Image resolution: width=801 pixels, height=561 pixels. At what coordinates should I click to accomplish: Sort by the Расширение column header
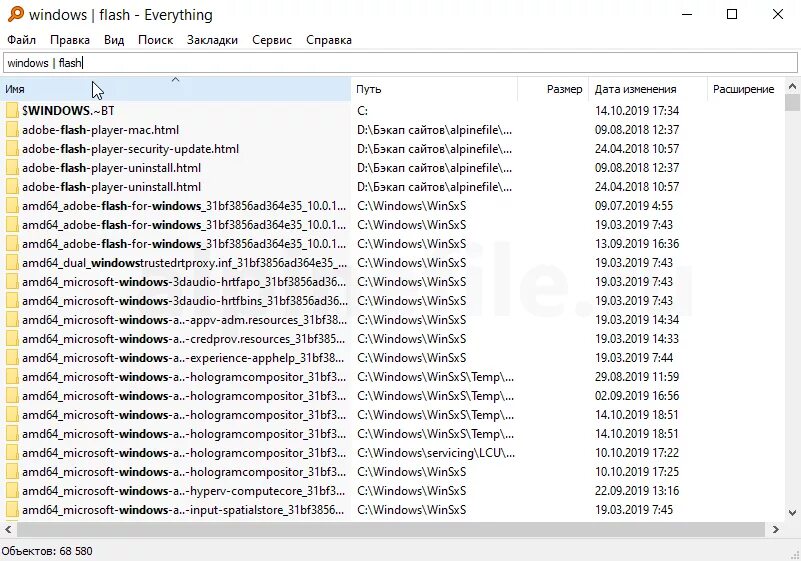(746, 89)
